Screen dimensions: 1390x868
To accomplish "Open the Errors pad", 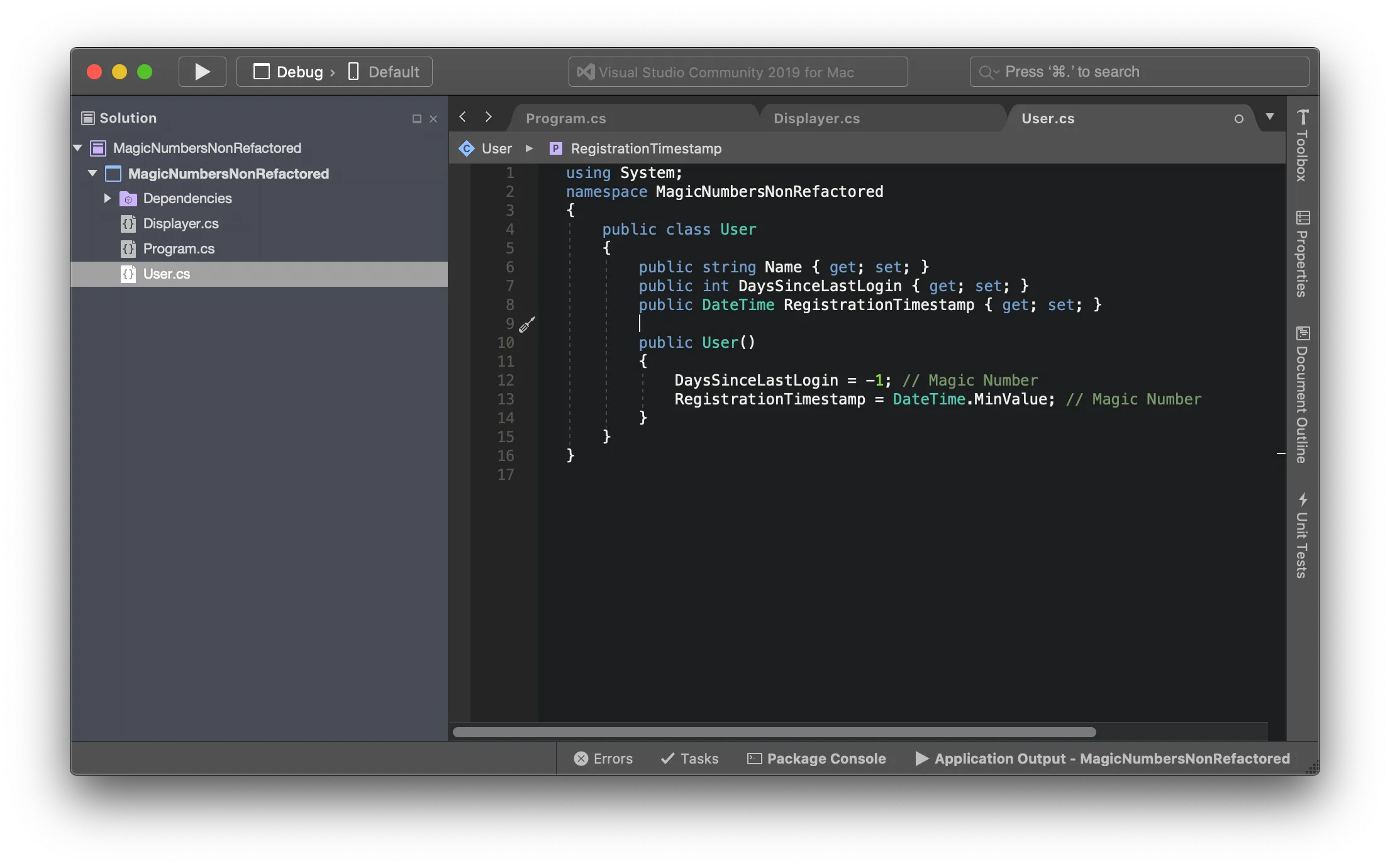I will (x=603, y=759).
